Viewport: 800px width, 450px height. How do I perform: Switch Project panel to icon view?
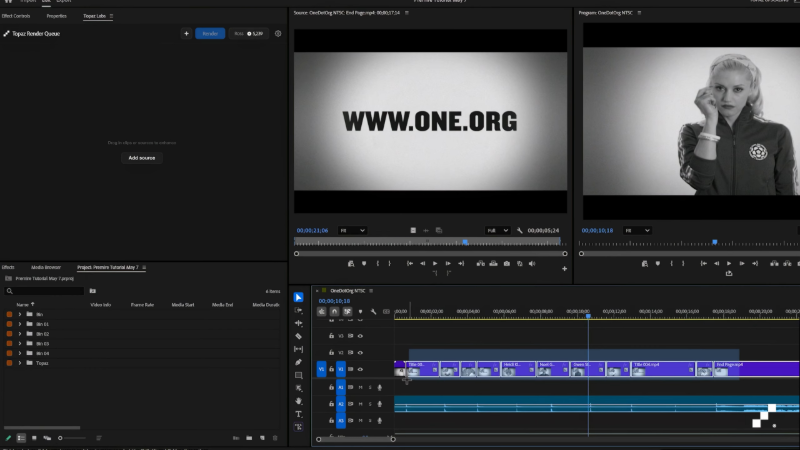point(34,438)
